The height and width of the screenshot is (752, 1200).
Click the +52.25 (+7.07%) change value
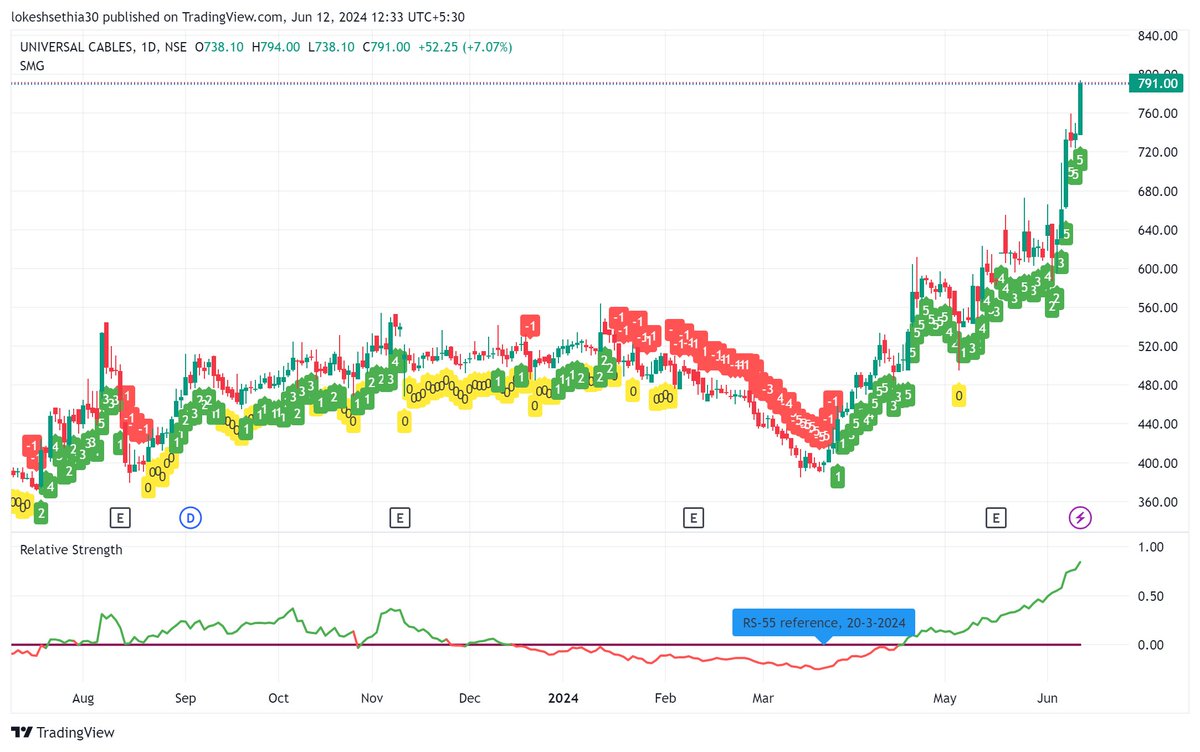(465, 46)
